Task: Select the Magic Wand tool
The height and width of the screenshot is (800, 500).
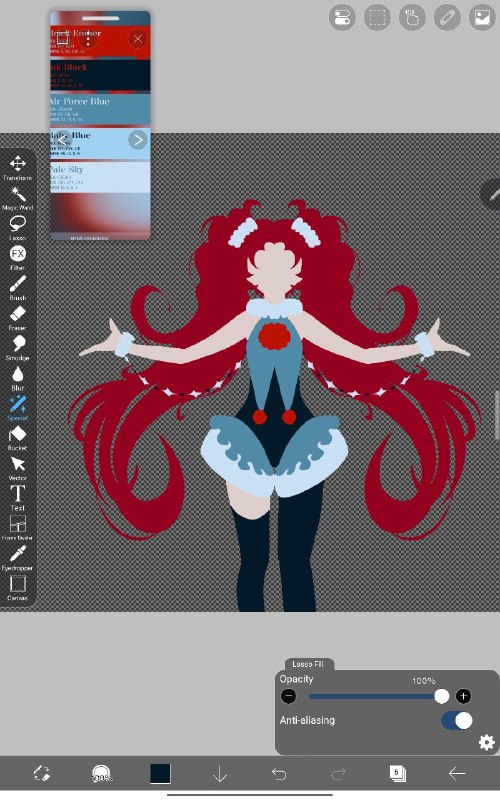Action: (17, 198)
